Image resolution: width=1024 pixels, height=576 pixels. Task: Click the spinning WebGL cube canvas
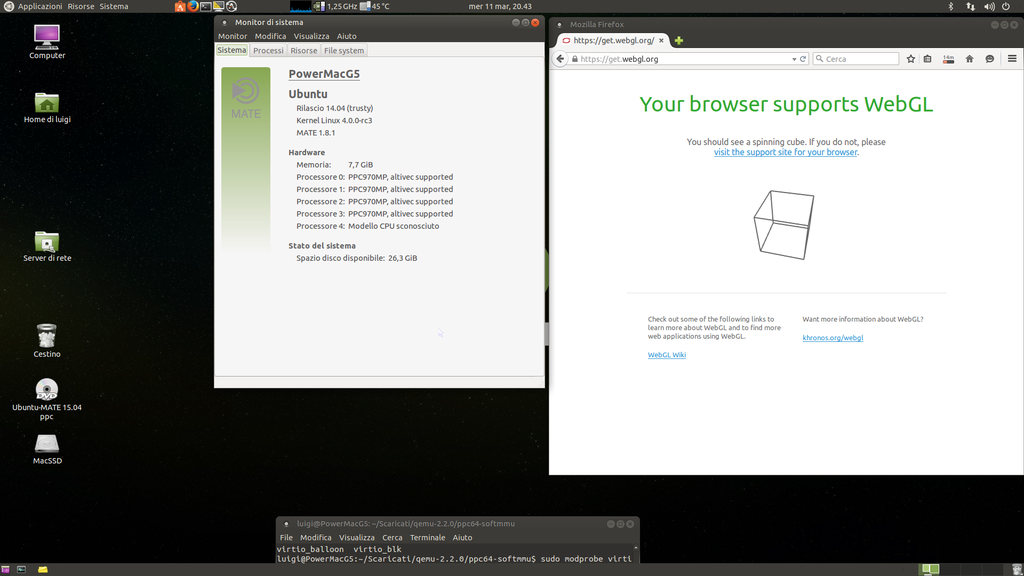pyautogui.click(x=784, y=225)
